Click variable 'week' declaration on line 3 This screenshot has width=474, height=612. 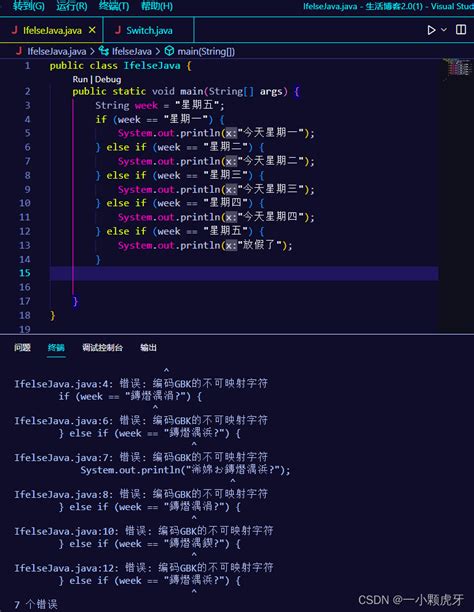(x=146, y=105)
